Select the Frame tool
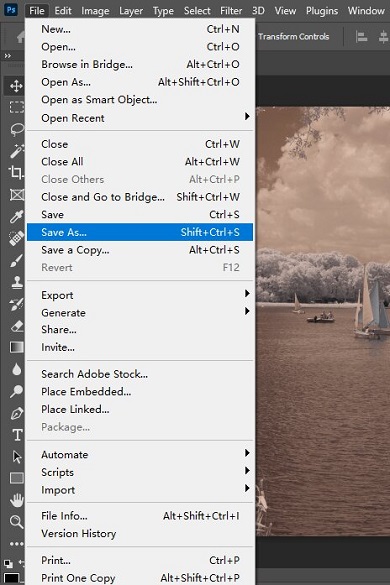Viewport: 390px width, 585px height. pyautogui.click(x=16, y=194)
